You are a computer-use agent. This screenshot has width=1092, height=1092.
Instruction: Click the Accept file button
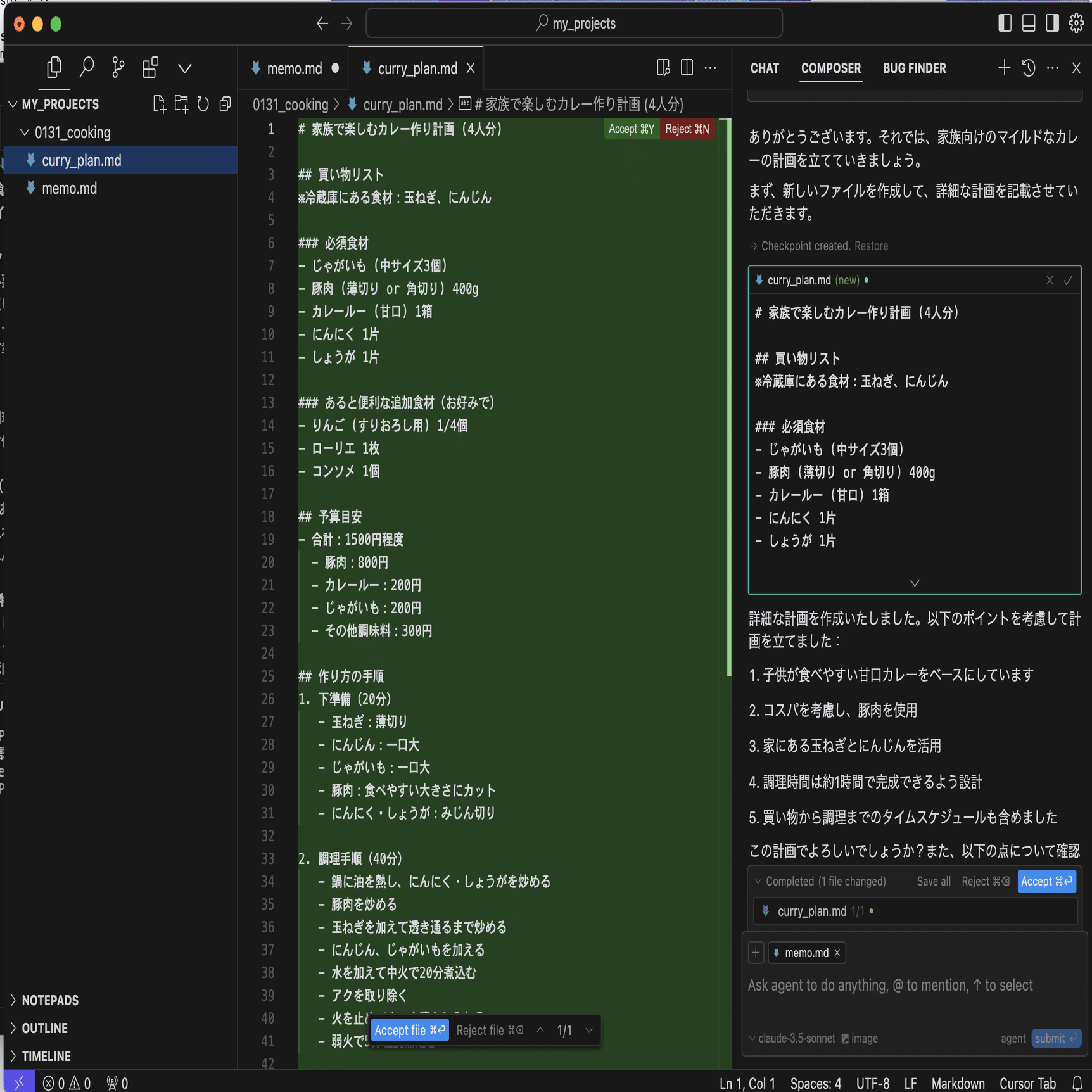click(x=409, y=1029)
